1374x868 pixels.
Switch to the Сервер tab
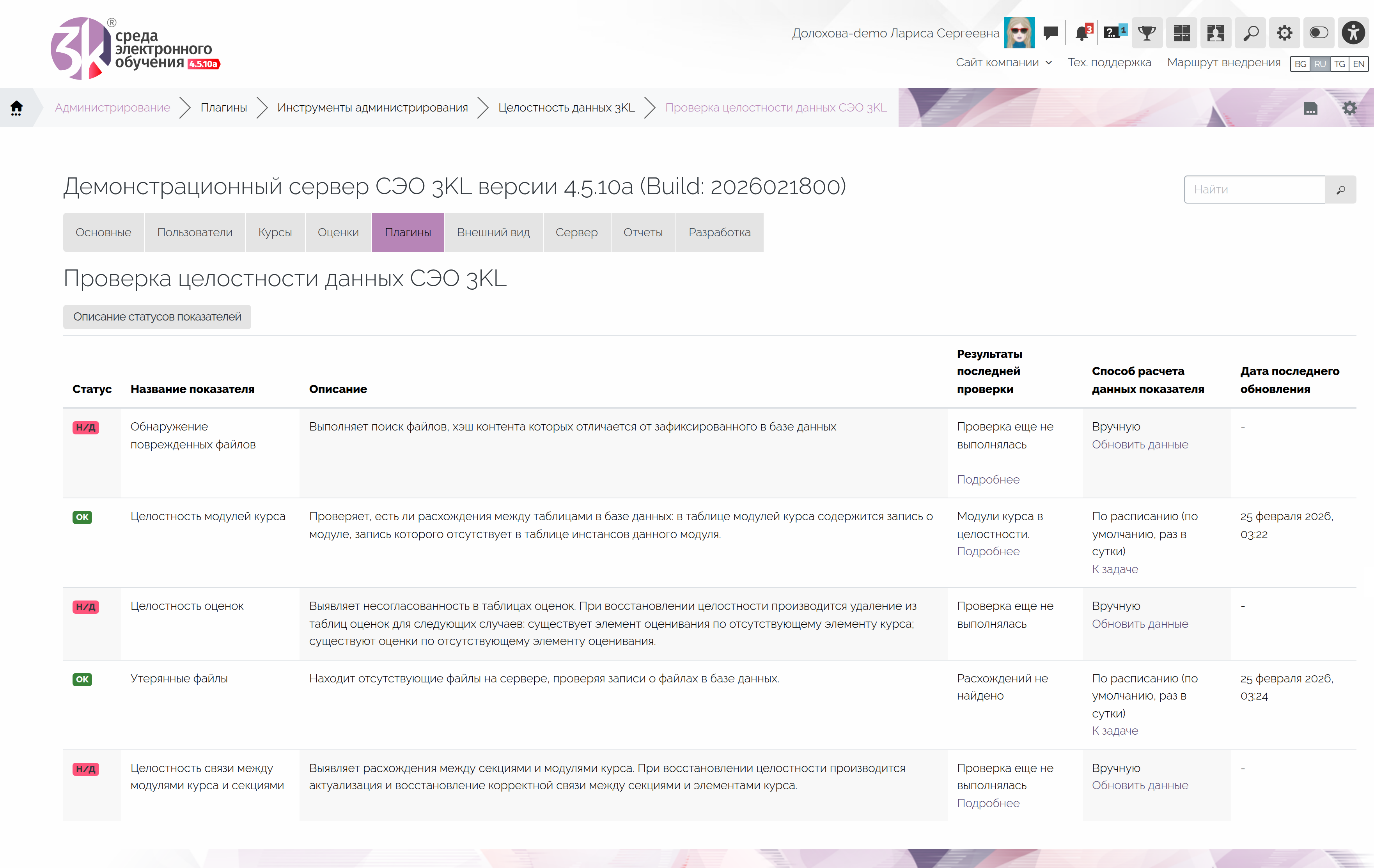[x=577, y=232]
